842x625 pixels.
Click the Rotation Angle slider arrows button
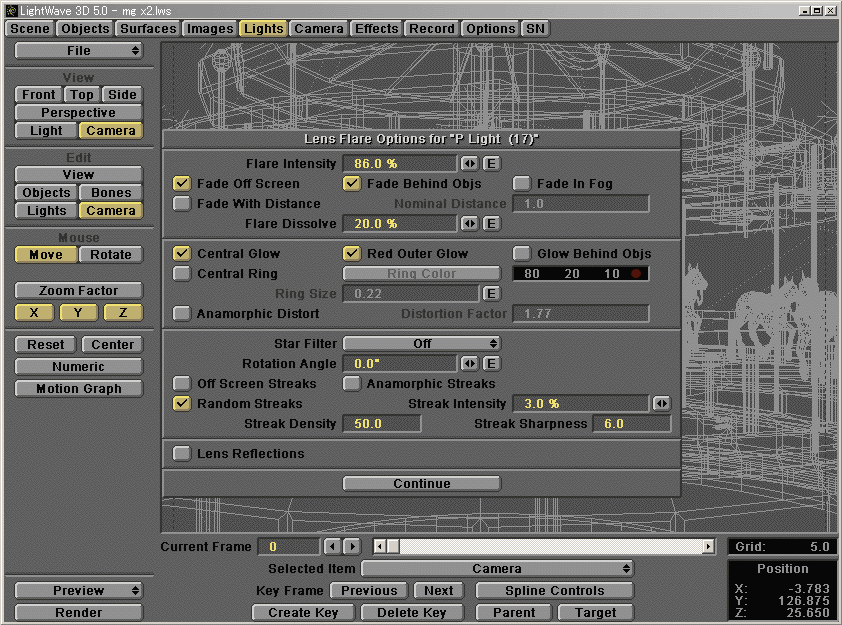coord(469,363)
